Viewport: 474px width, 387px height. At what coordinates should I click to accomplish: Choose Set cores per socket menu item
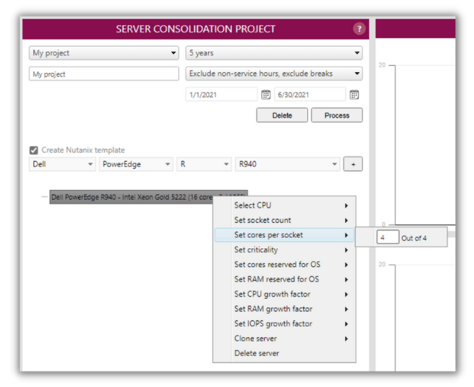(x=284, y=235)
